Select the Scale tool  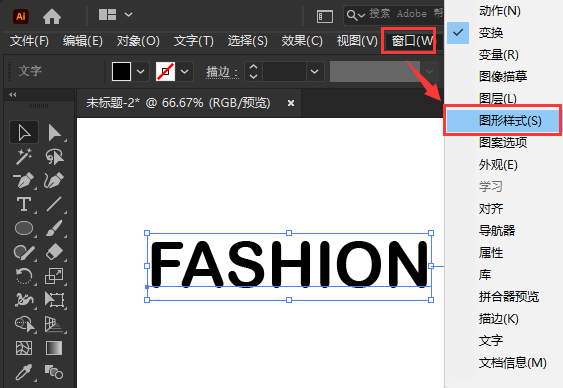pyautogui.click(x=55, y=276)
